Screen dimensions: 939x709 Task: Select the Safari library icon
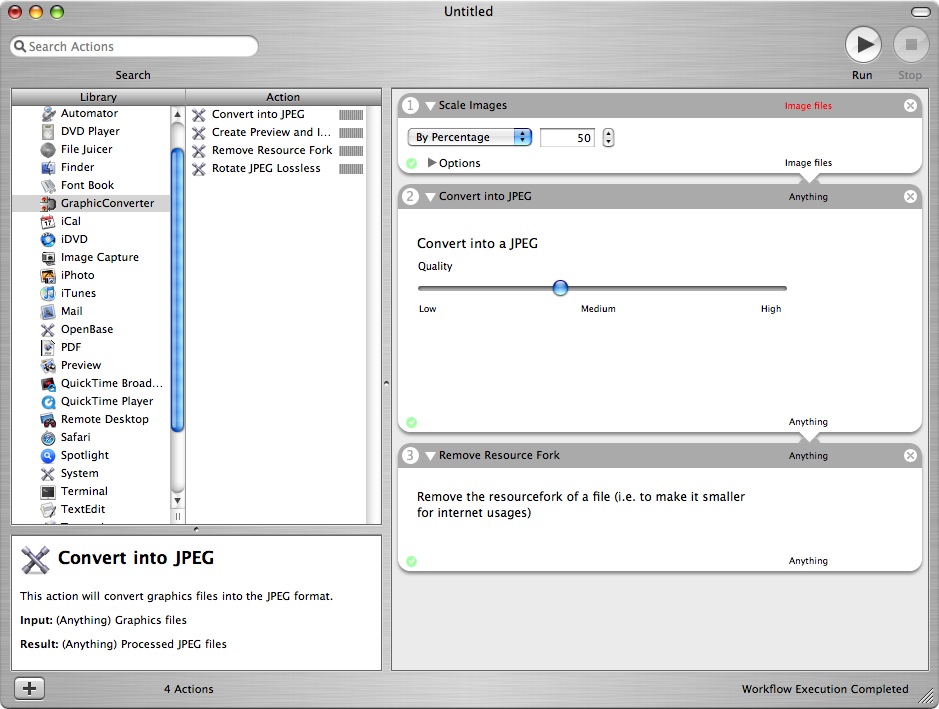pos(48,438)
